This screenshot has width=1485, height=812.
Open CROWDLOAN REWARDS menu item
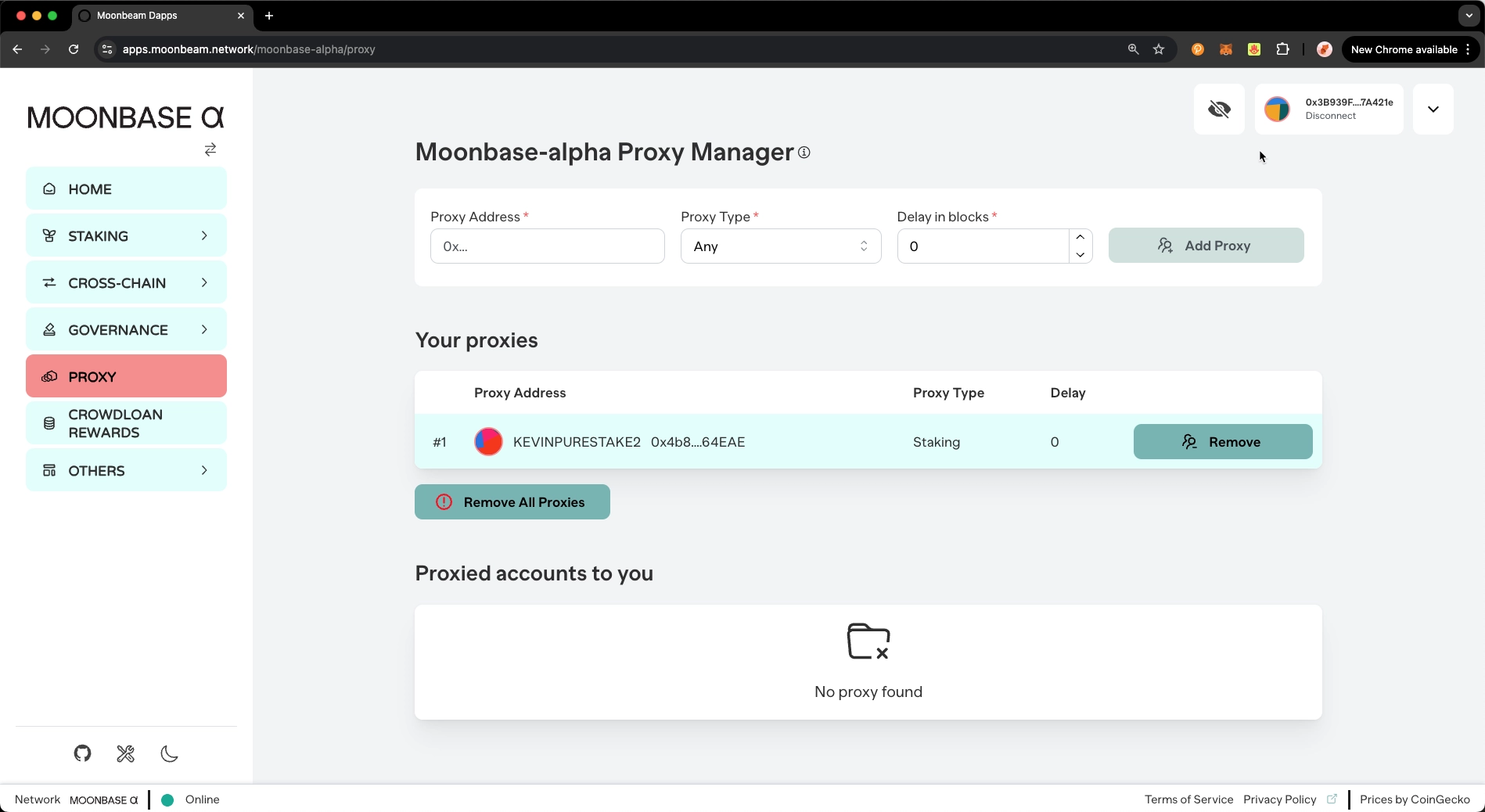tap(126, 423)
